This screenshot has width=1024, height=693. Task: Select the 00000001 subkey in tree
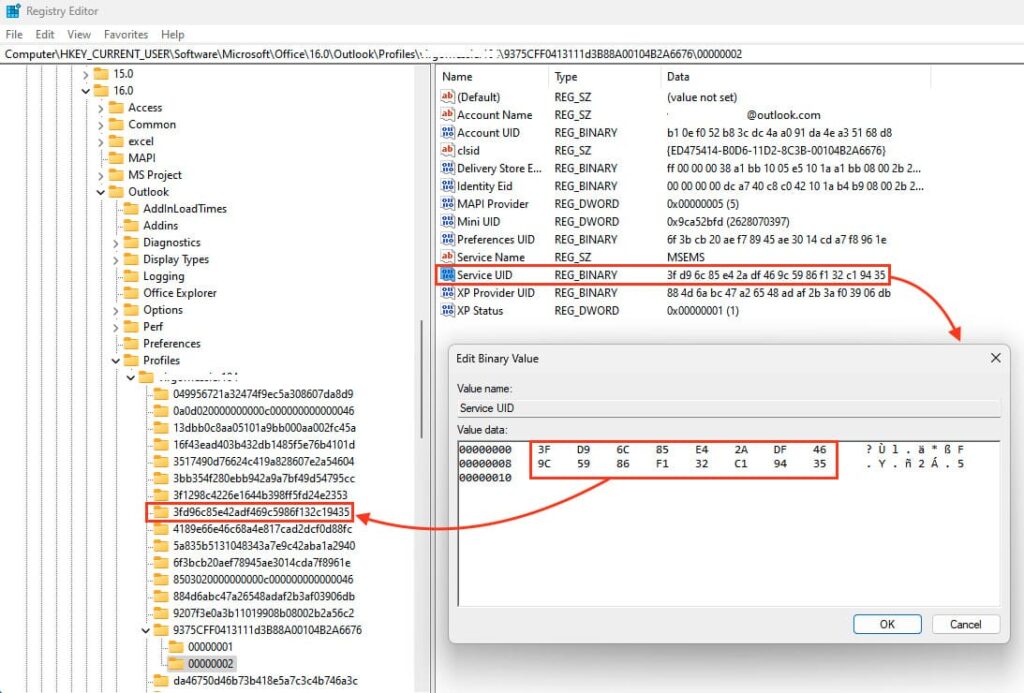click(x=210, y=647)
